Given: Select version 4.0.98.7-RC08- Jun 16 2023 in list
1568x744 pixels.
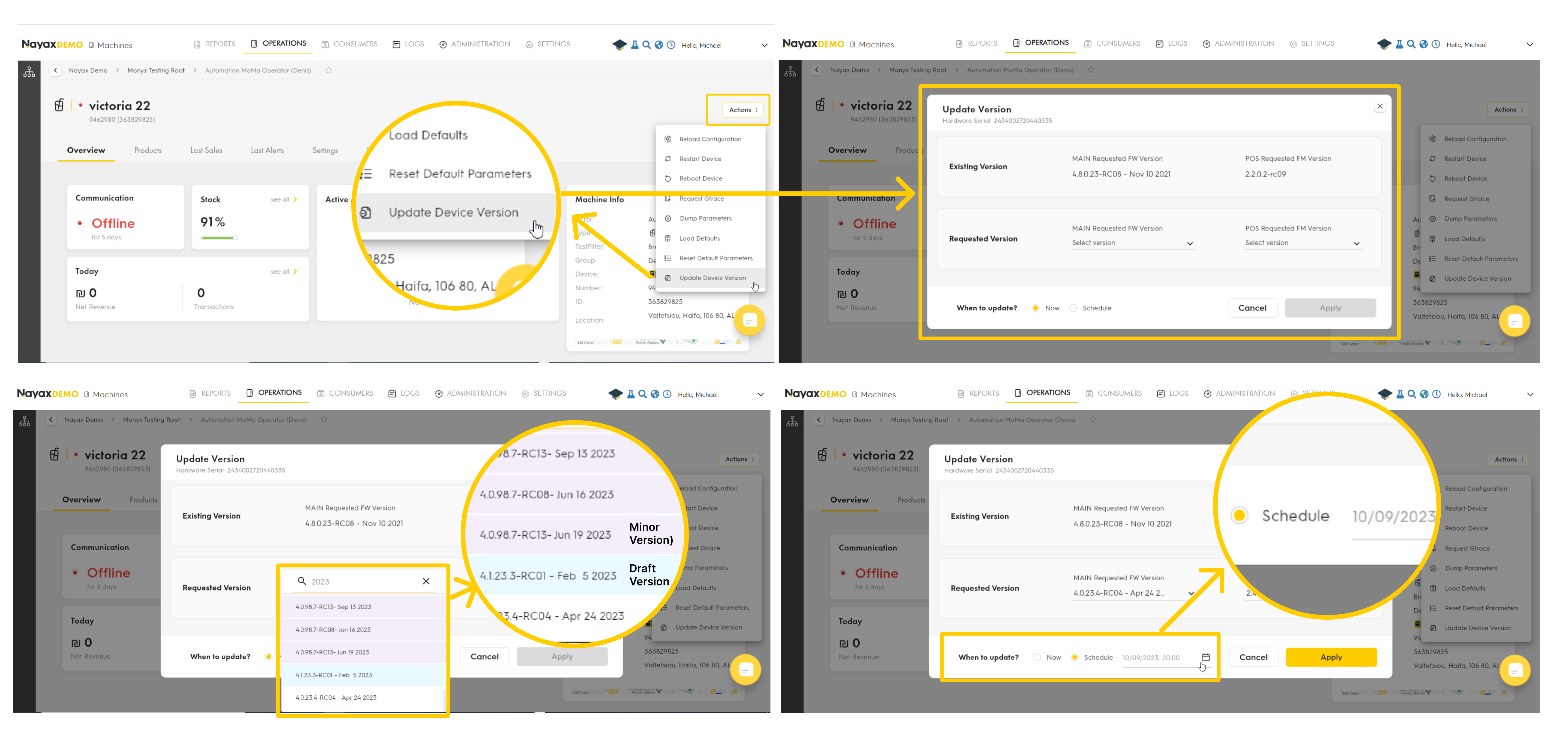Looking at the screenshot, I should tap(363, 630).
